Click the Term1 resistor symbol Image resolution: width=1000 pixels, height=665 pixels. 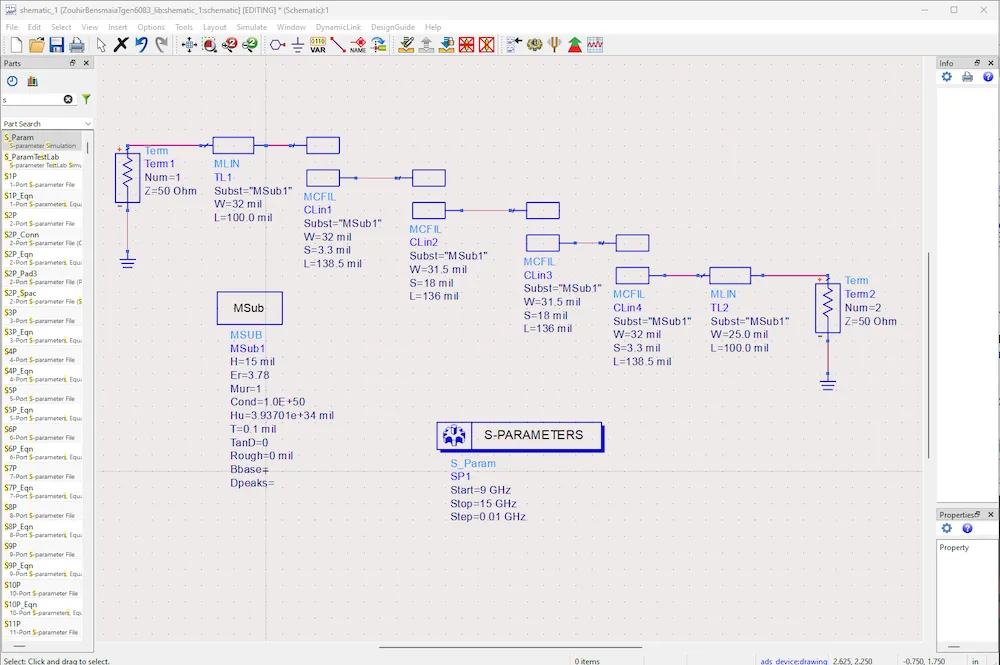tap(128, 177)
